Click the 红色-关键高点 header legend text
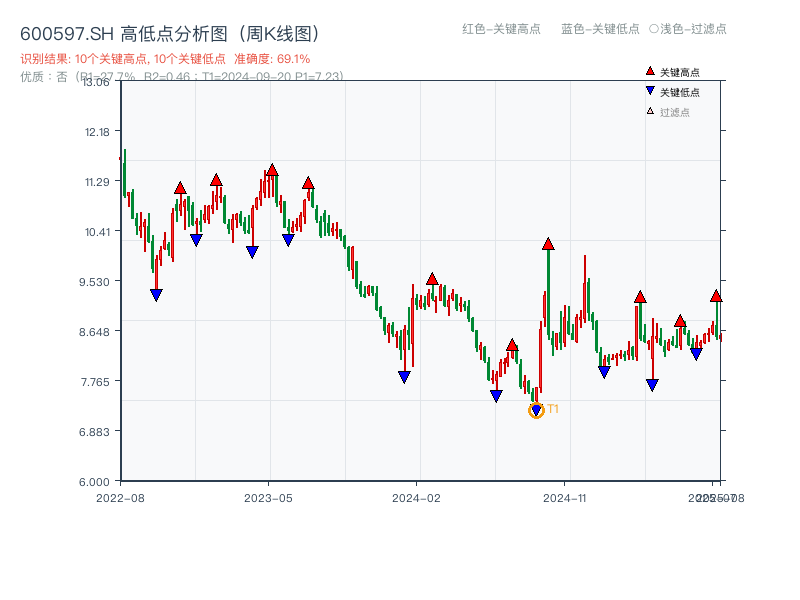800x600 pixels. pos(501,29)
